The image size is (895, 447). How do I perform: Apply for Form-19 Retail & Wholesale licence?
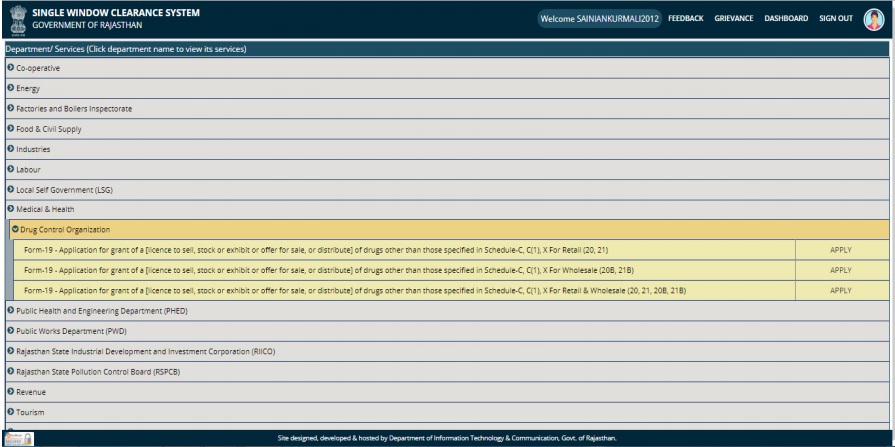click(x=840, y=290)
